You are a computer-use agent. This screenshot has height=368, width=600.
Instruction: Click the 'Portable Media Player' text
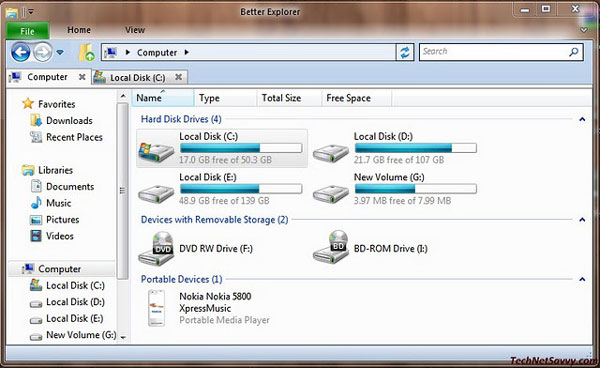coord(224,320)
